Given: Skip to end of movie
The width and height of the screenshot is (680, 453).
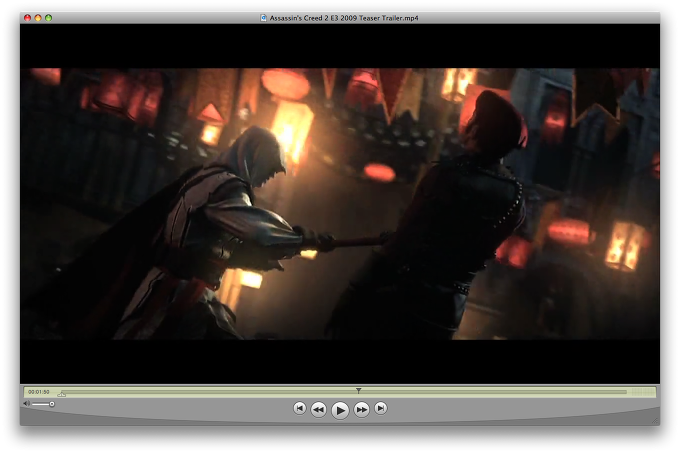Looking at the screenshot, I should (381, 408).
